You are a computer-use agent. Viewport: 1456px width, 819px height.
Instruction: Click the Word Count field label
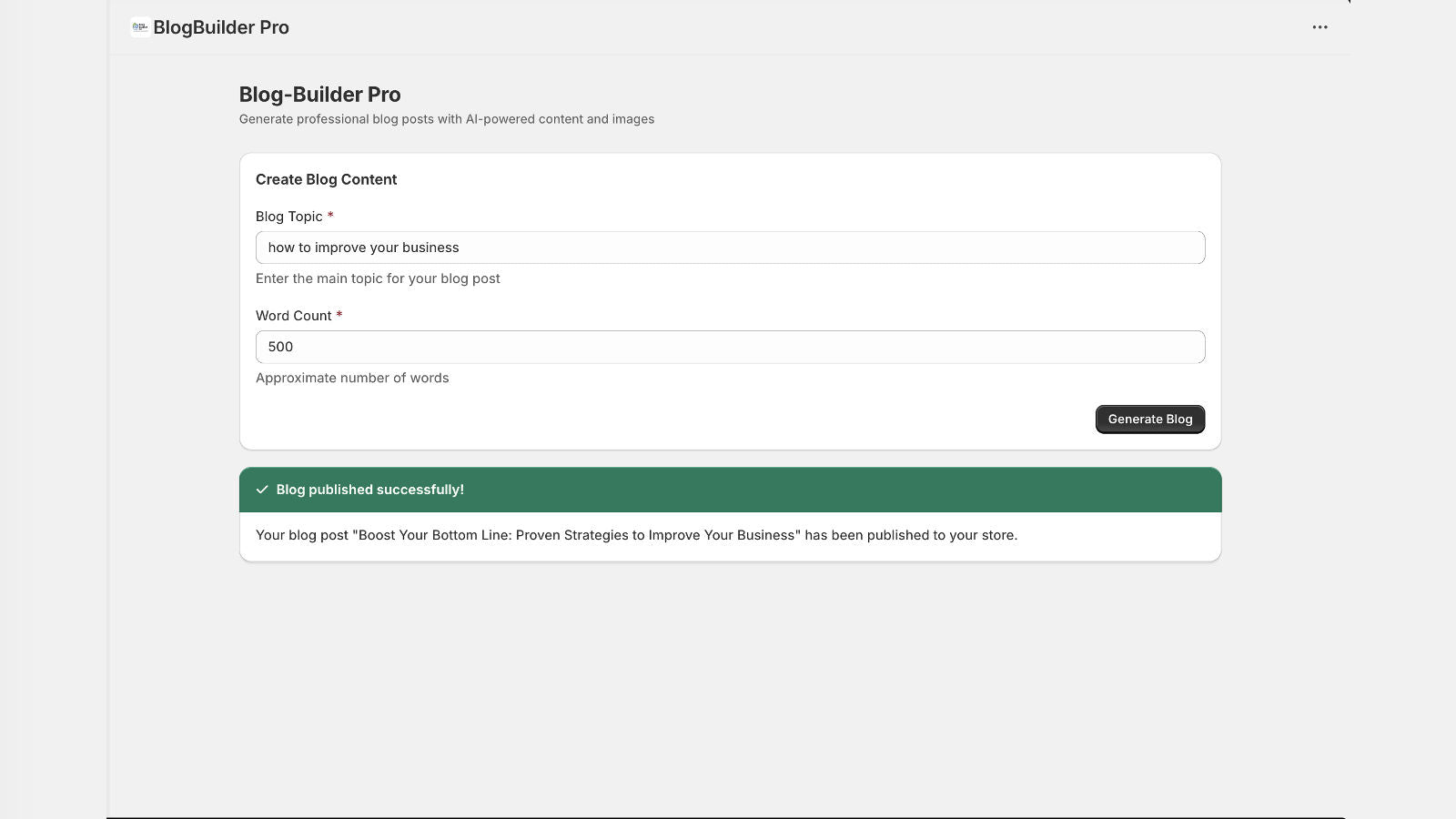tap(293, 316)
